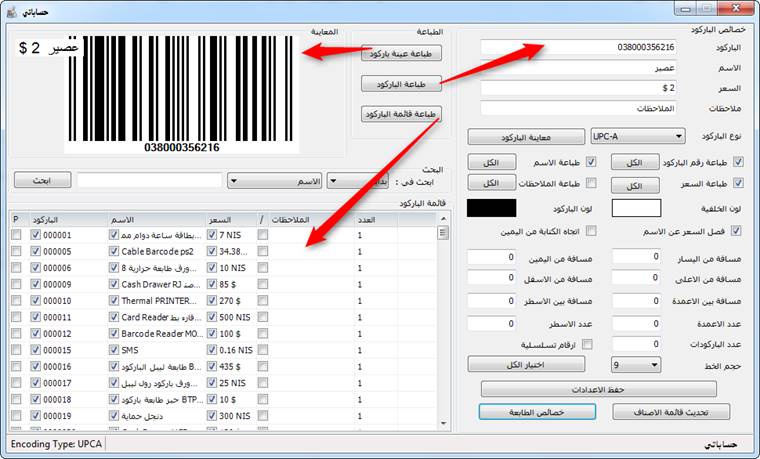Viewport: 760px width, 459px height.
Task: Click تحديث قائمة الاصناف button
Action: (671, 412)
